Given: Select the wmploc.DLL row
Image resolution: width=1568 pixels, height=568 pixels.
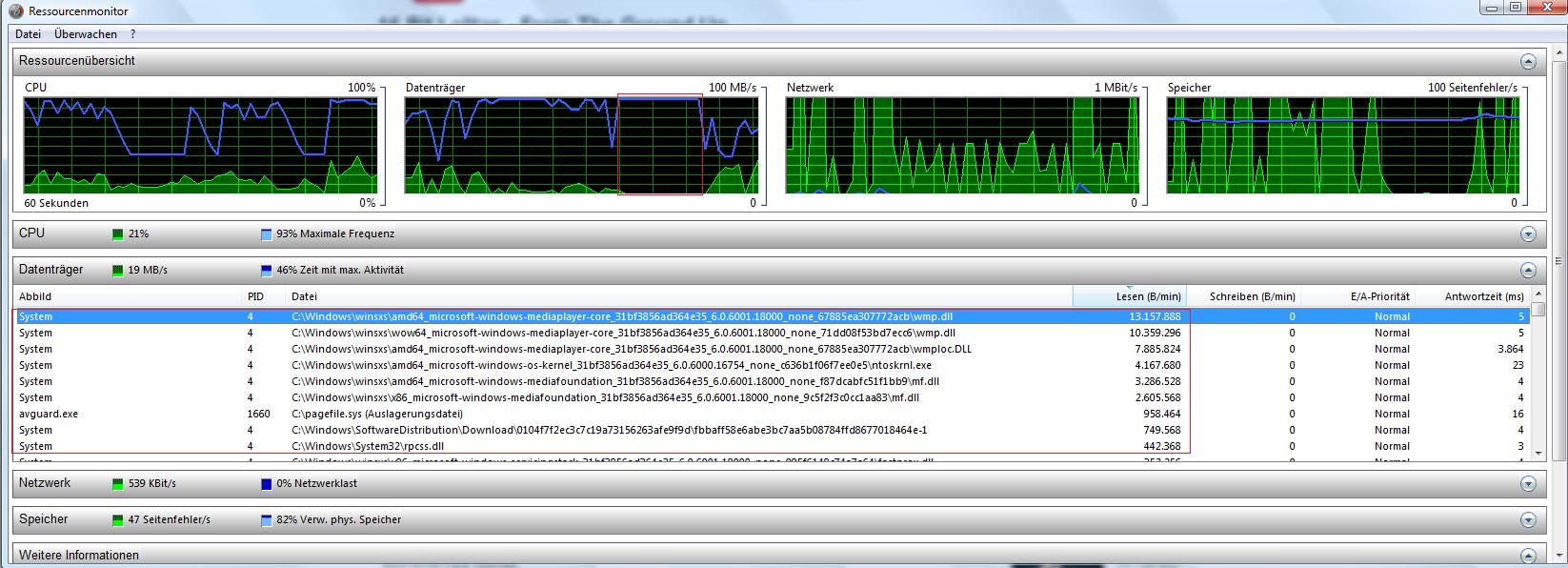Looking at the screenshot, I should [772, 349].
